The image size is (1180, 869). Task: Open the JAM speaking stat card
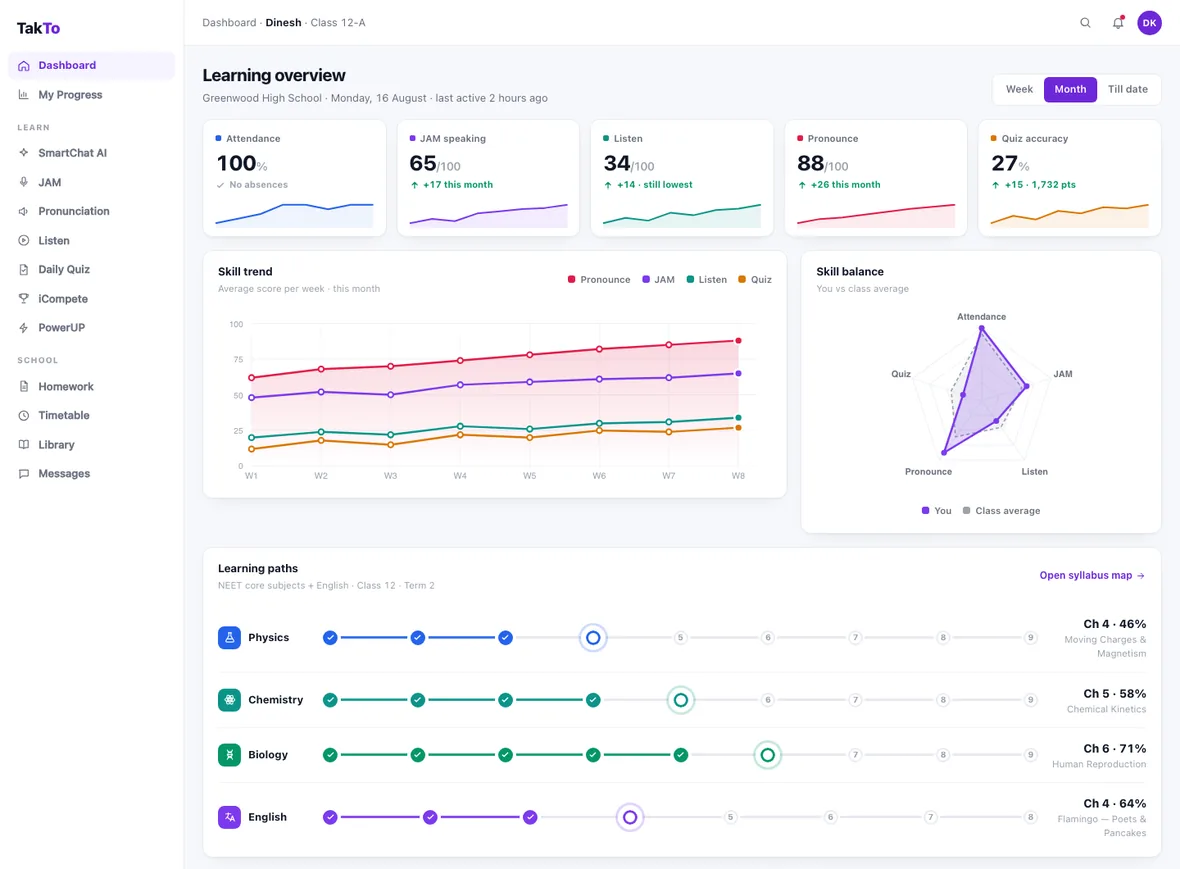pos(488,178)
